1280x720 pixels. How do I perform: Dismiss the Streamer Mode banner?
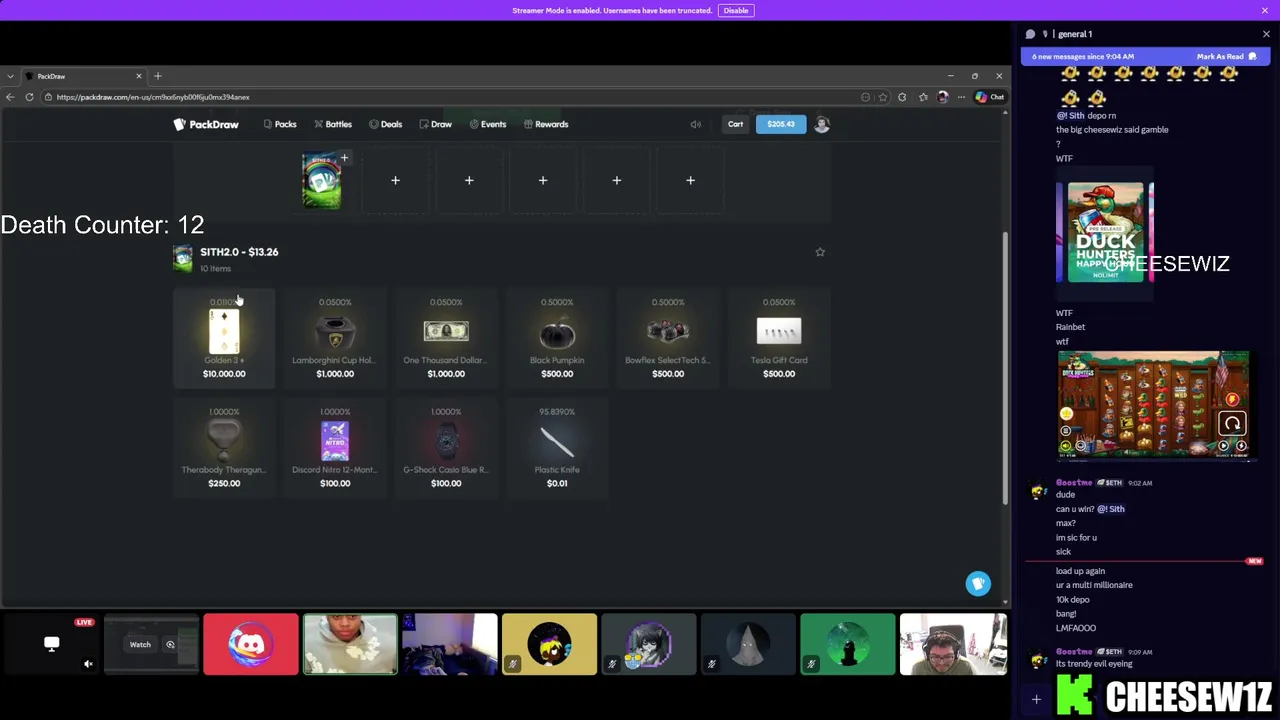(x=1265, y=10)
